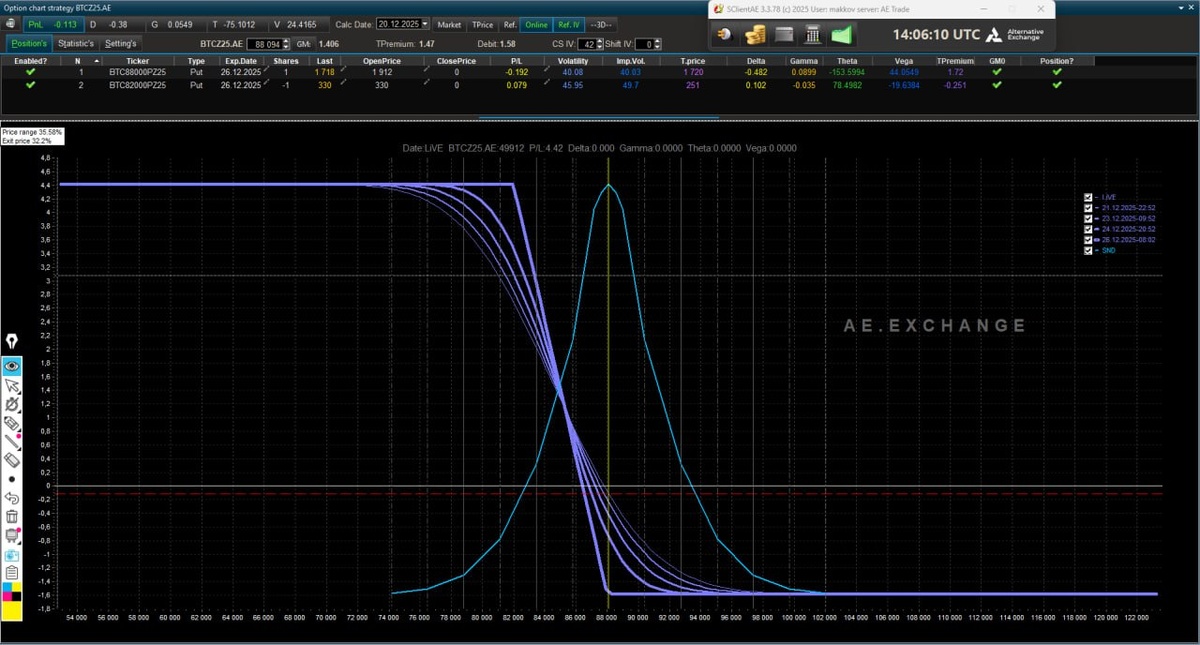This screenshot has height=645, width=1200.
Task: Toggle Position? checkmark in row 2
Action: click(x=1057, y=85)
